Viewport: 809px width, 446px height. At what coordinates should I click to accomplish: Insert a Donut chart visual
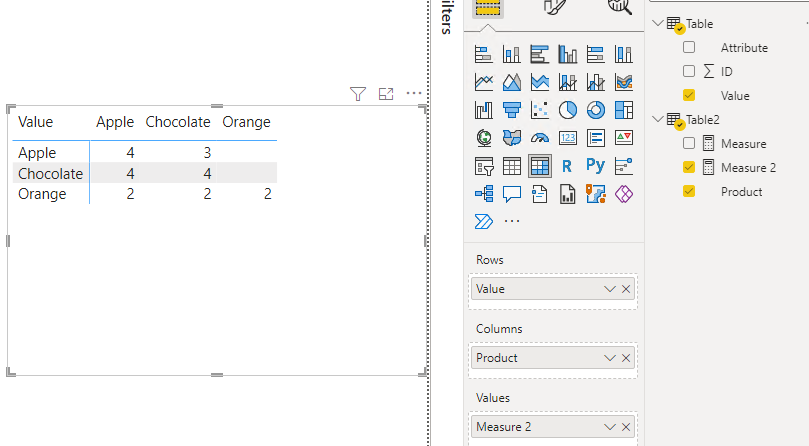click(x=595, y=110)
